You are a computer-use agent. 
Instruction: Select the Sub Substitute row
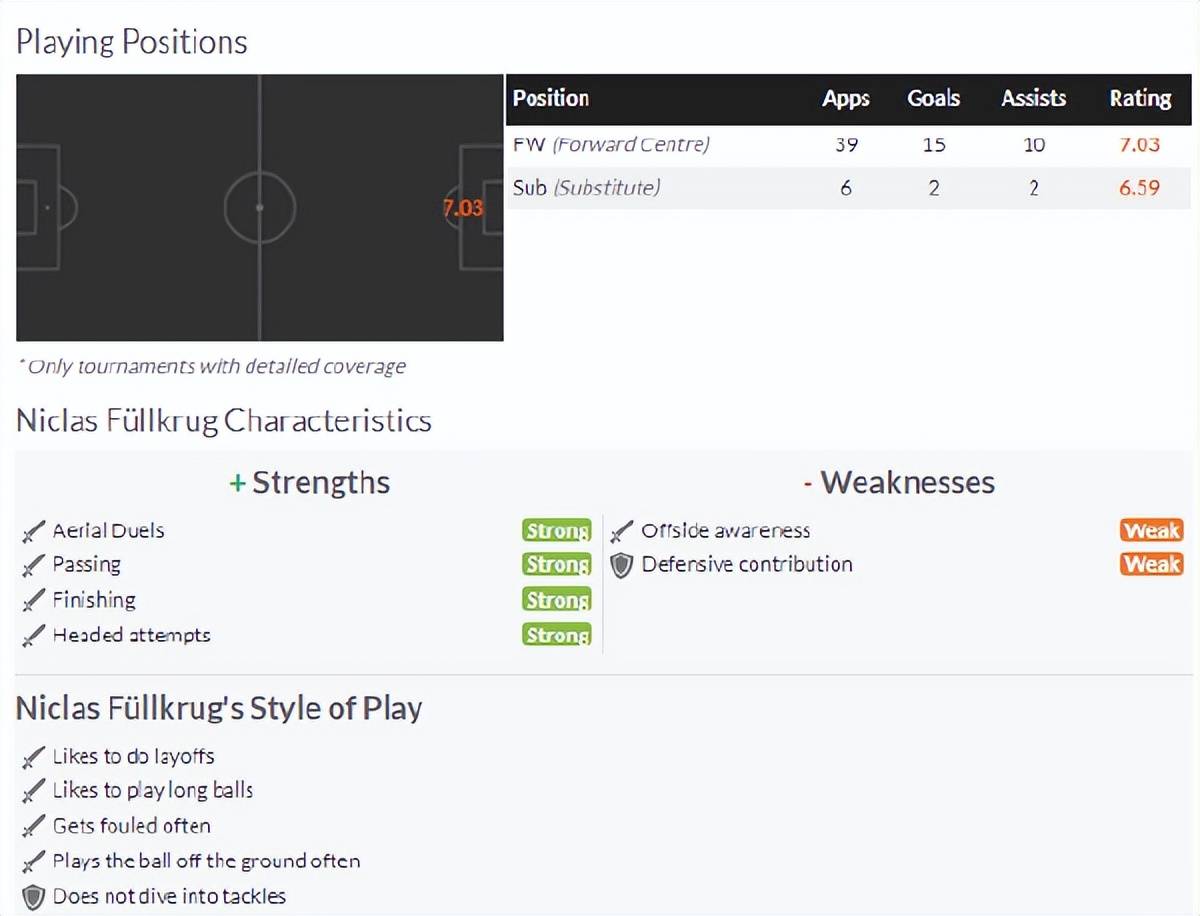pyautogui.click(x=848, y=188)
